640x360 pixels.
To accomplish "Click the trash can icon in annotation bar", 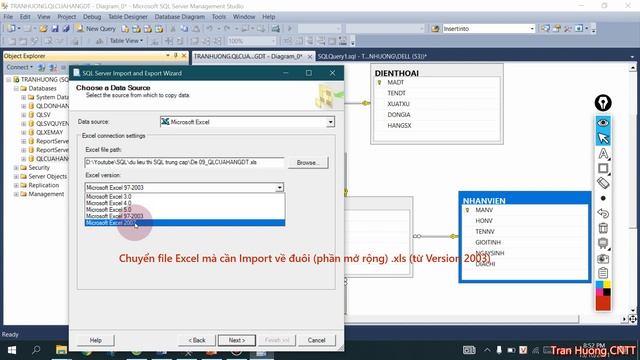I will pos(603,228).
